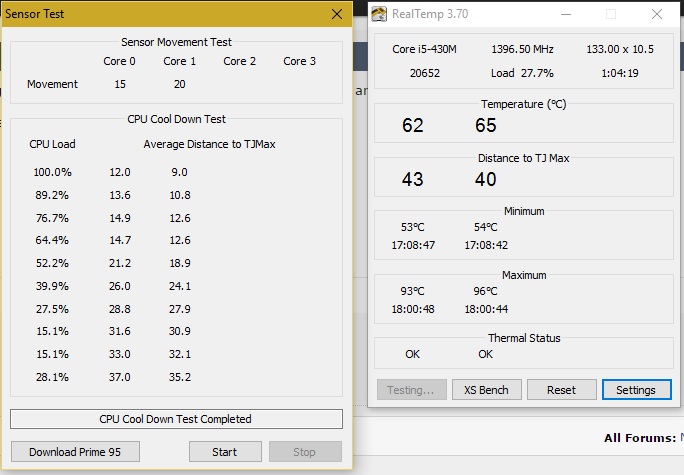The width and height of the screenshot is (684, 475).
Task: Click the 43 distance to TJ Max value
Action: (x=413, y=179)
